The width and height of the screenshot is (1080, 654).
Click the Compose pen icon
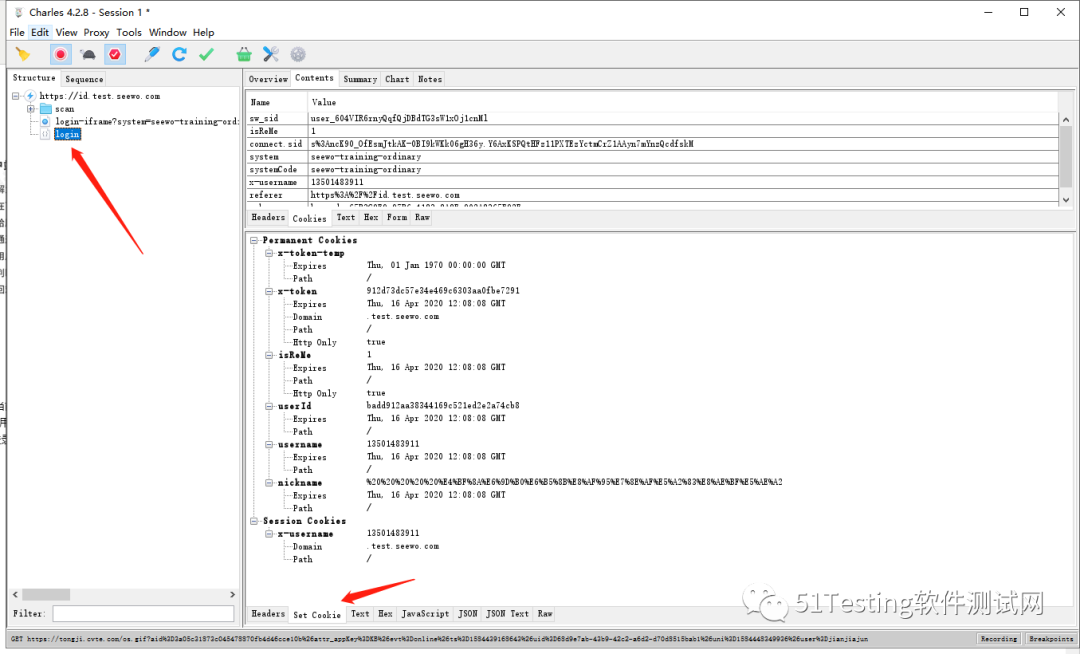point(152,54)
